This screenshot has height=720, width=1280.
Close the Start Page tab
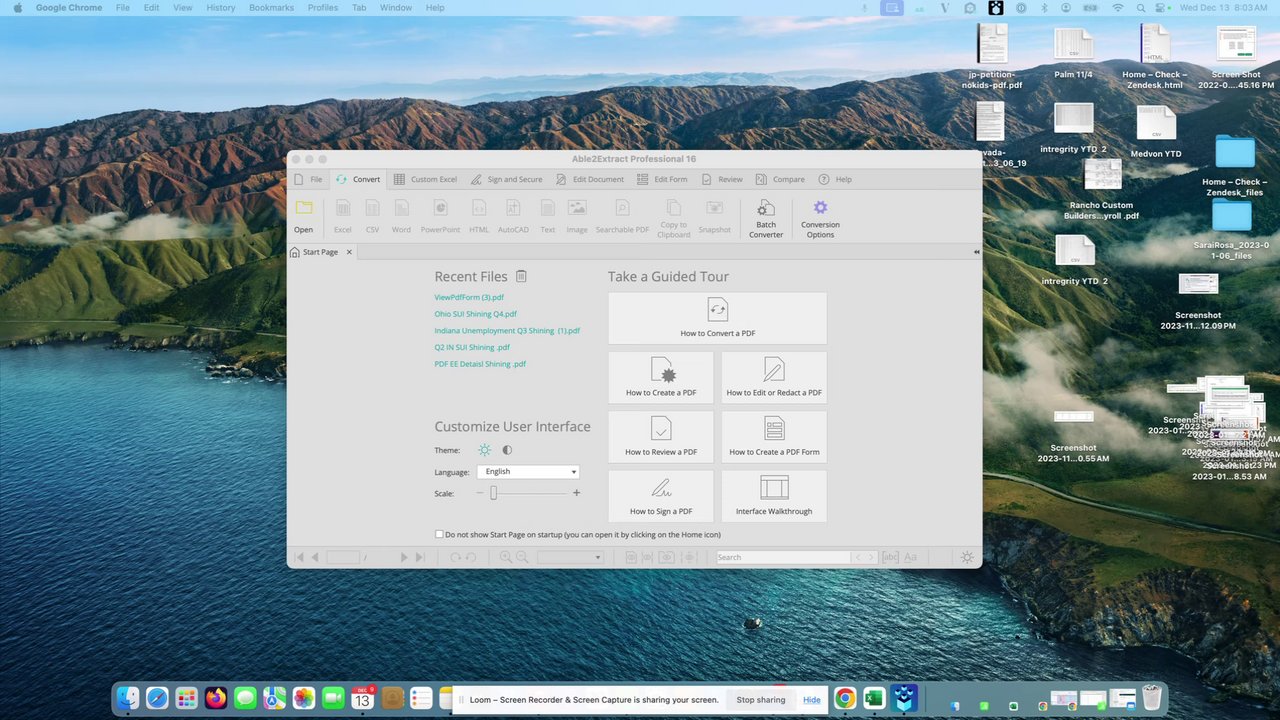tap(349, 252)
